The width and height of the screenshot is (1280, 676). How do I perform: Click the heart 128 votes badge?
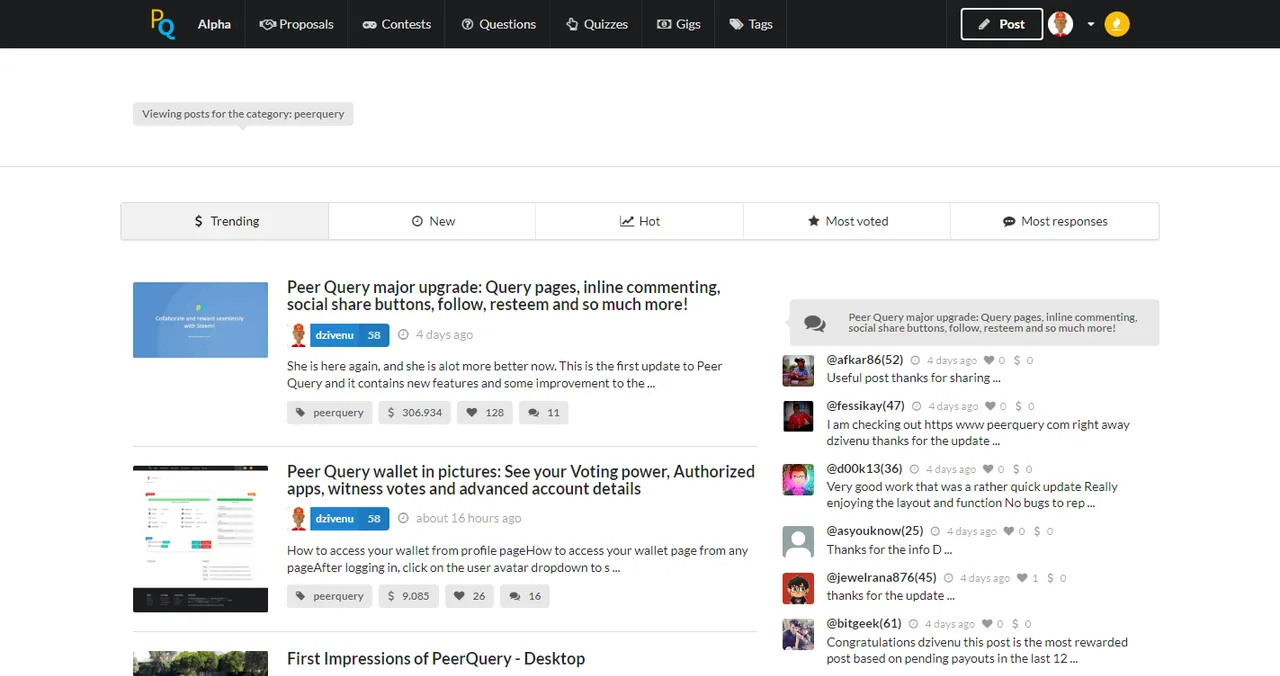(x=485, y=412)
